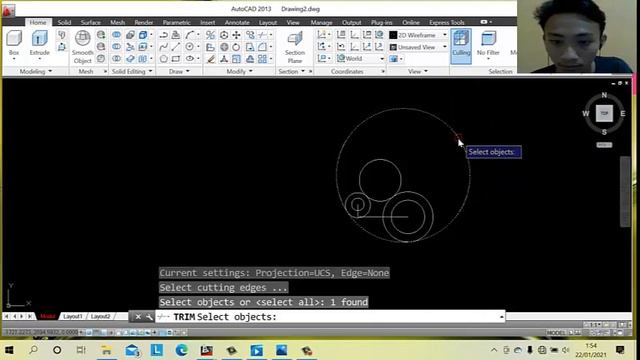Click the Erase tool in Modify
640x360 pixels.
click(x=211, y=59)
